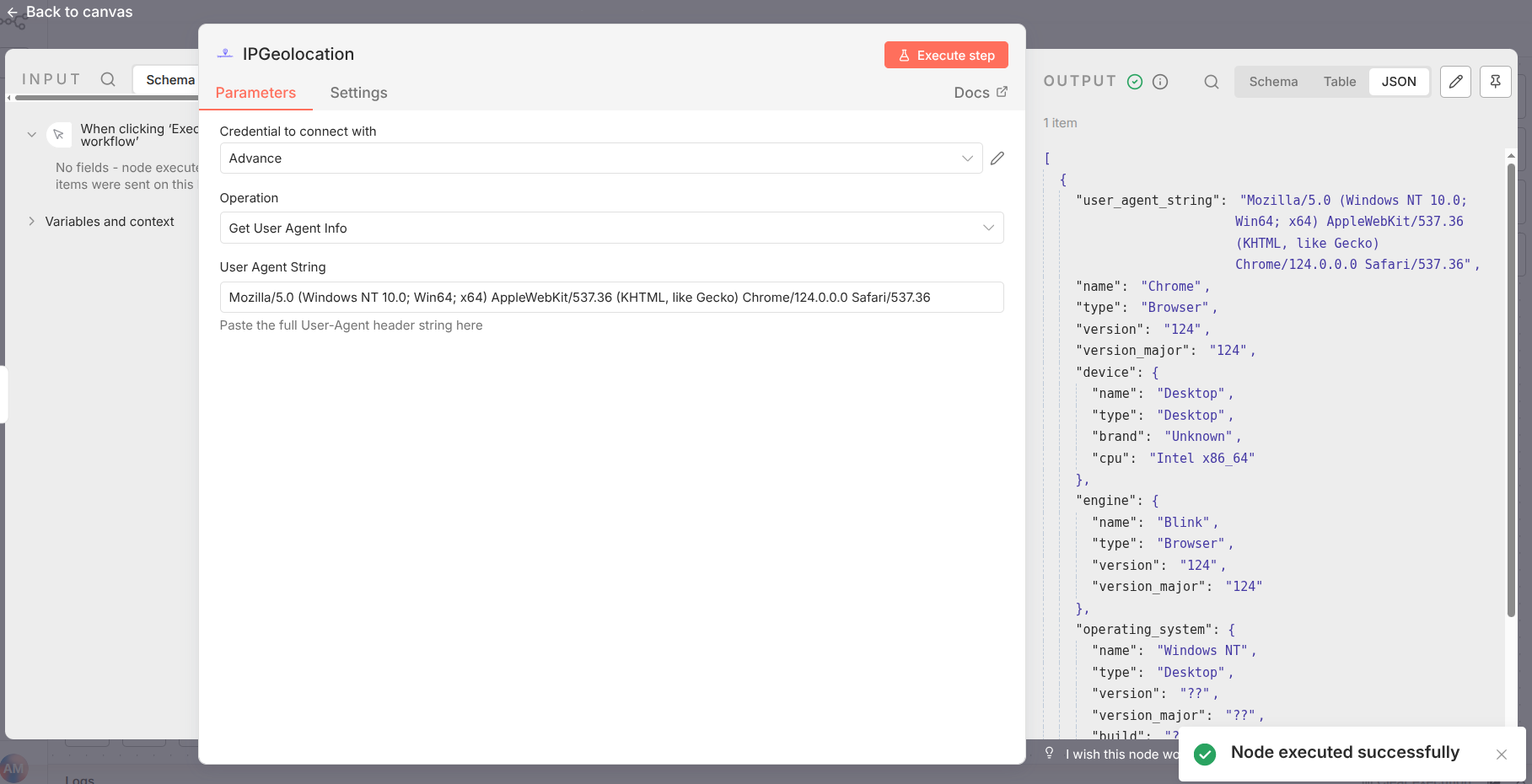The image size is (1532, 784).
Task: Click into User Agent String field
Action: tap(611, 298)
